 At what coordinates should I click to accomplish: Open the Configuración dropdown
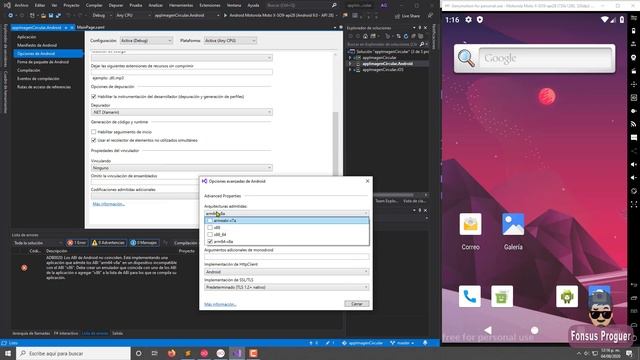tap(146, 40)
